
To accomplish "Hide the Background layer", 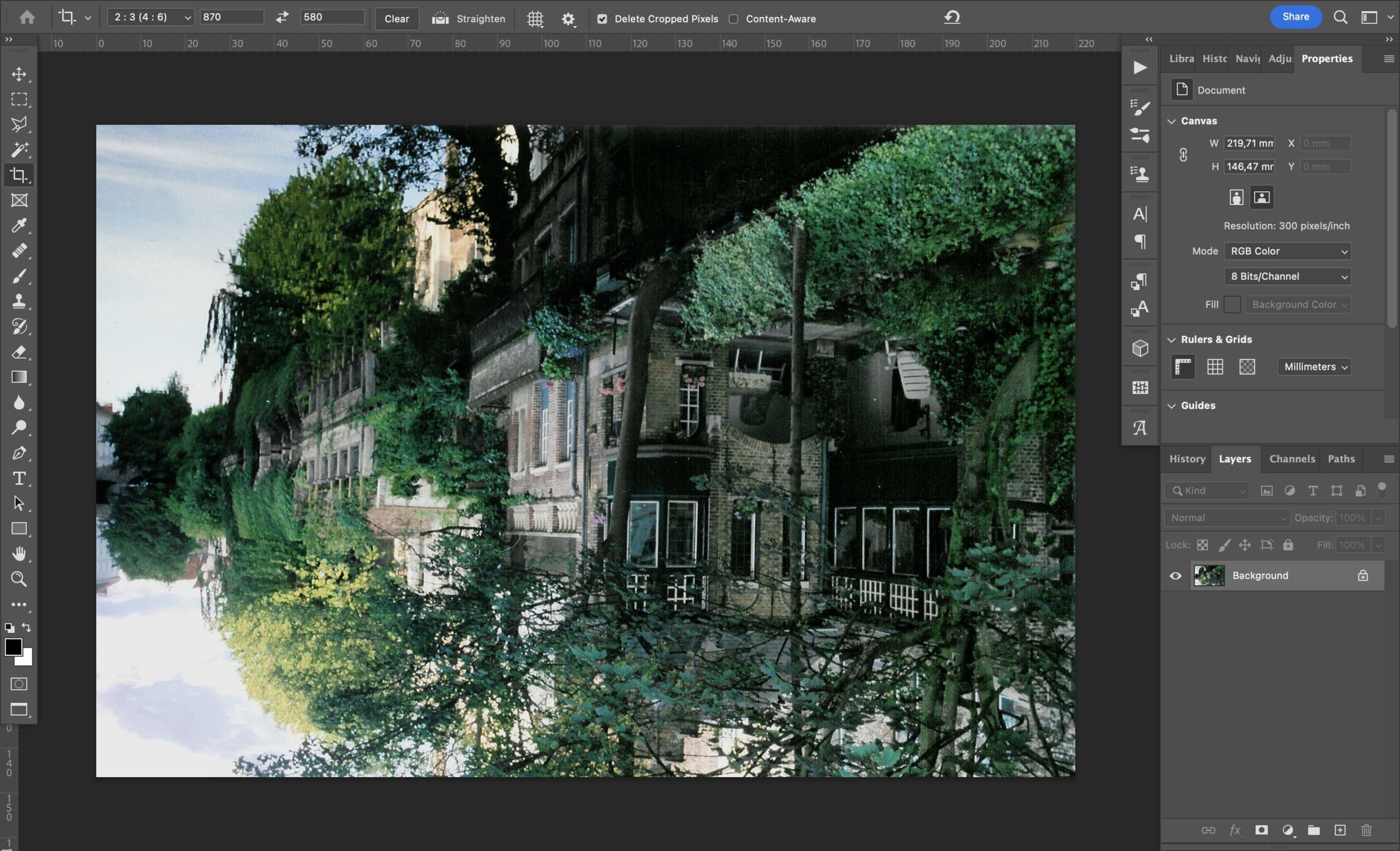I will [x=1176, y=576].
